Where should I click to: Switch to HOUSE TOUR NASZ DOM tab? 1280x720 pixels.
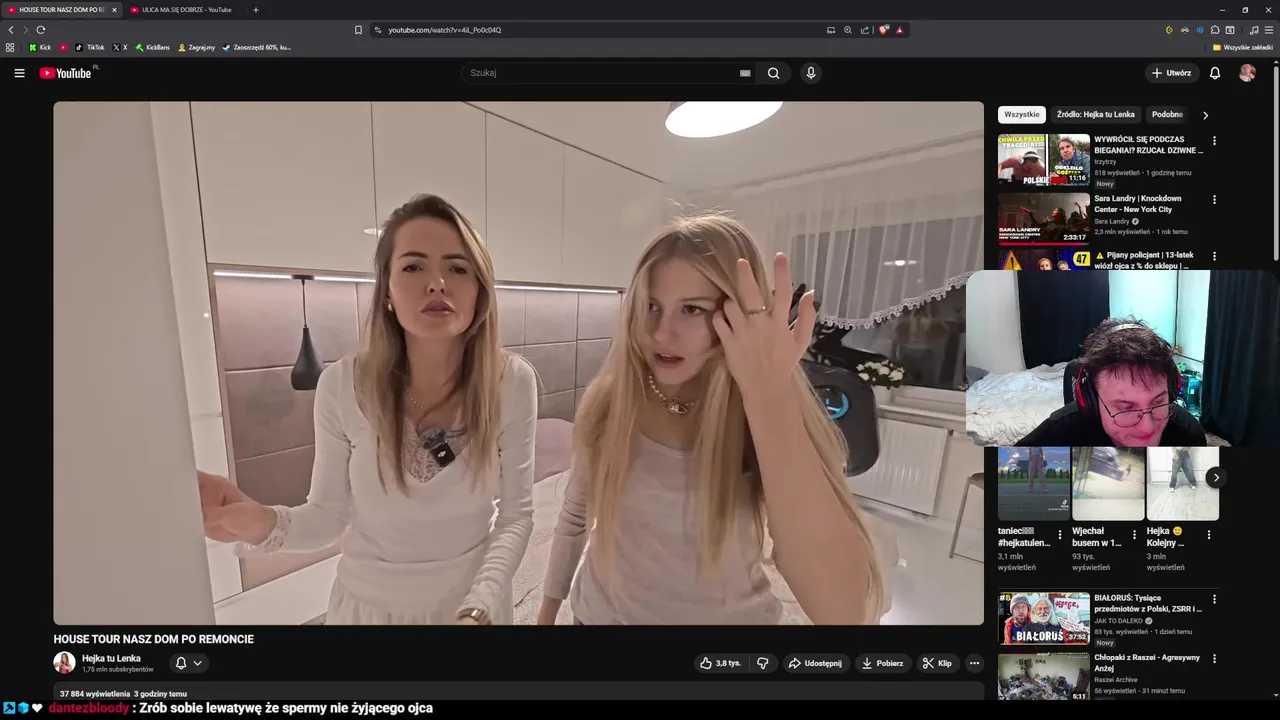[61, 10]
